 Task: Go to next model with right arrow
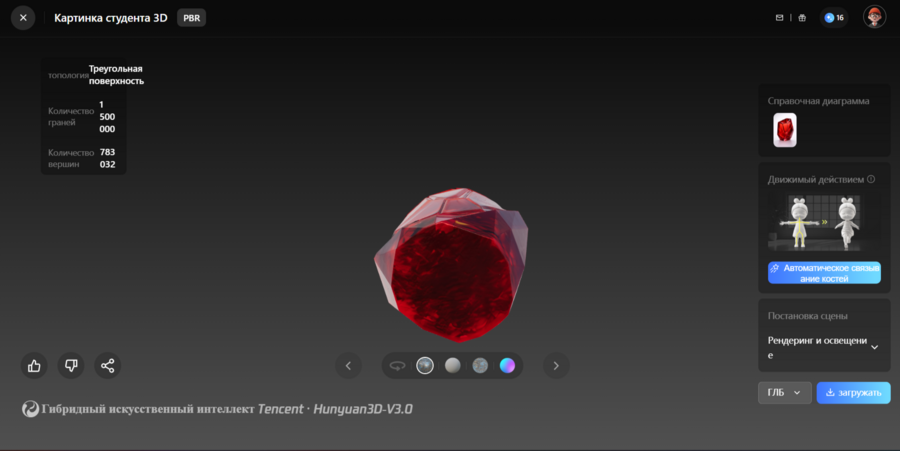pyautogui.click(x=556, y=366)
